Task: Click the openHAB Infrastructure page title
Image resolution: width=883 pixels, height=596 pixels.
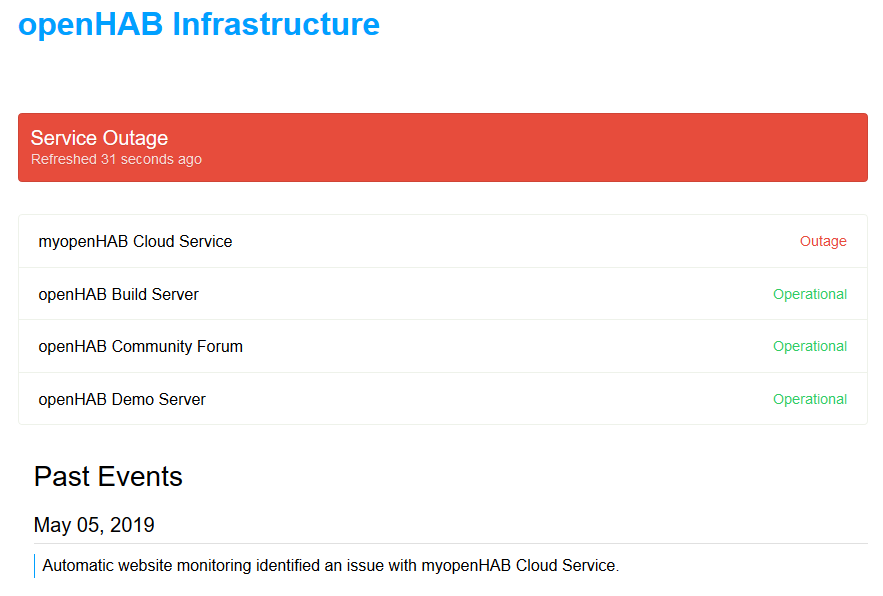Action: [198, 24]
